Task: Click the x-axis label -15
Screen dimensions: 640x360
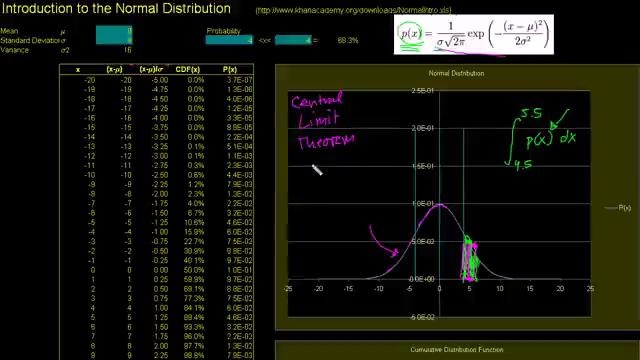Action: [349, 289]
